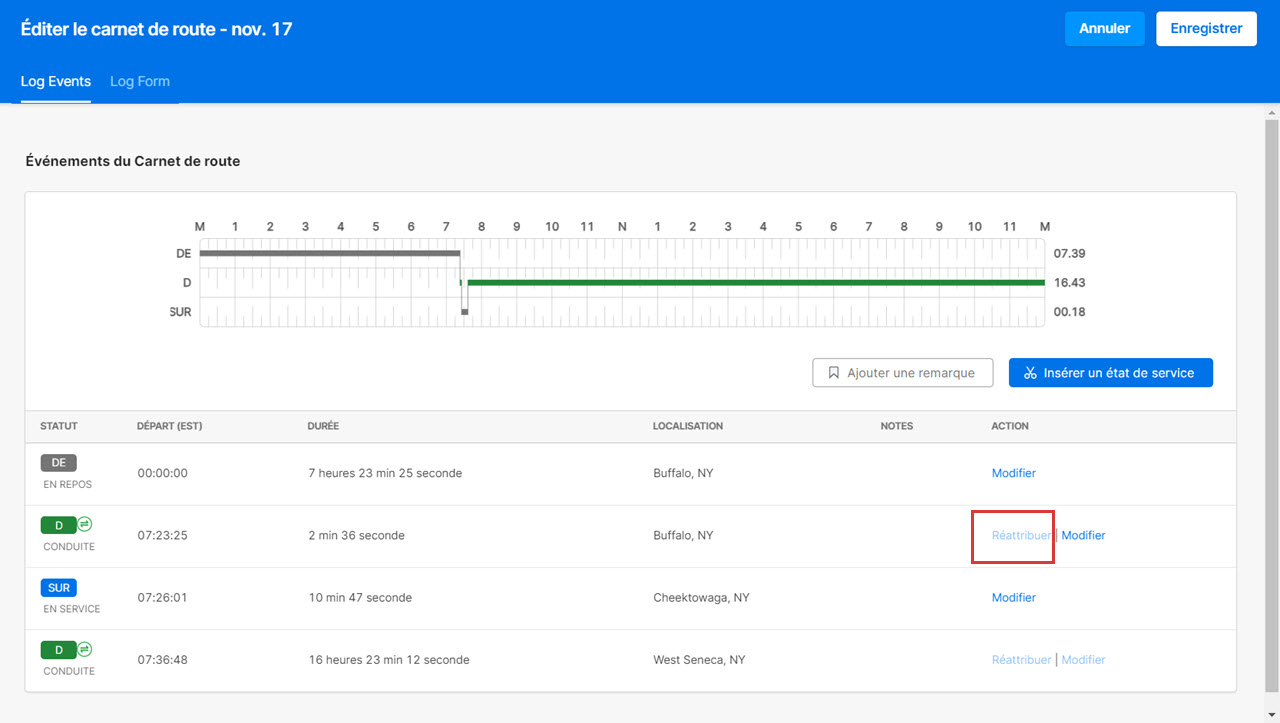The image size is (1280, 723).
Task: Click duration 7 heures 23 min 25 seconde
Action: pyautogui.click(x=385, y=473)
